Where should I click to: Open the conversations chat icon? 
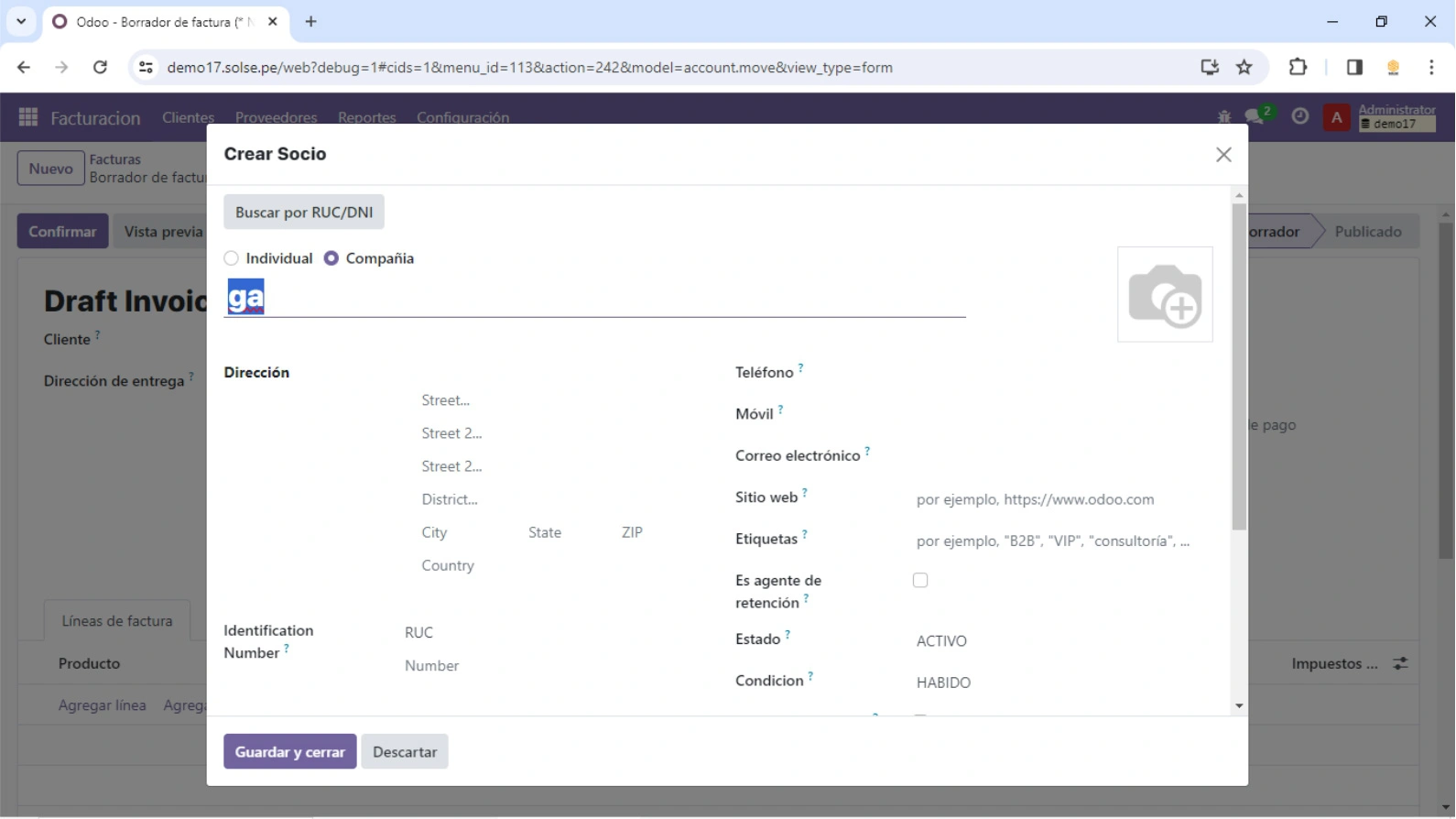tap(1255, 117)
